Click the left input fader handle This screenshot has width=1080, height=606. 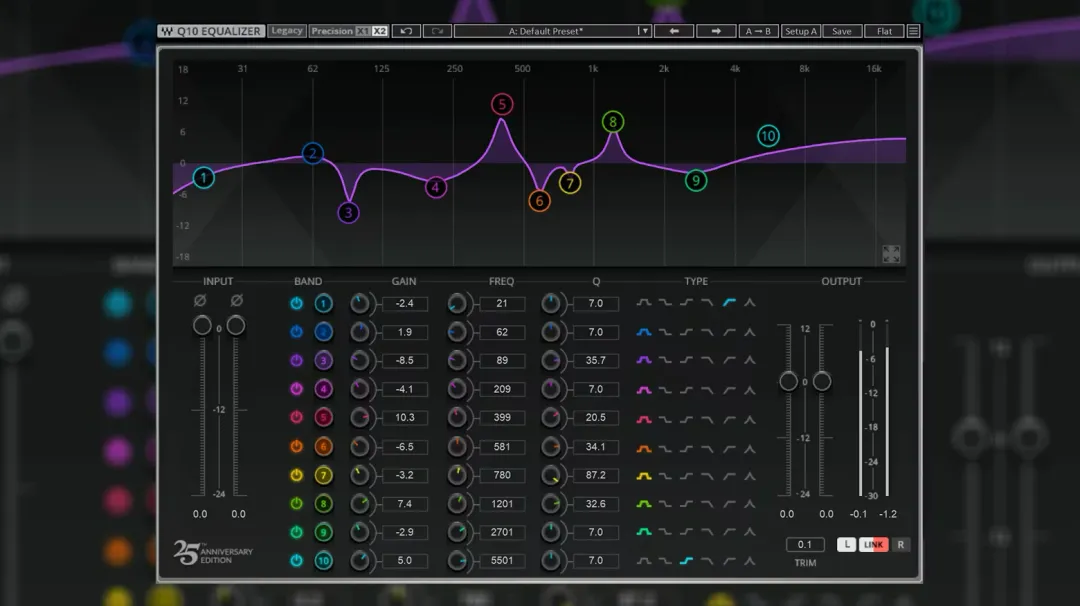point(202,325)
